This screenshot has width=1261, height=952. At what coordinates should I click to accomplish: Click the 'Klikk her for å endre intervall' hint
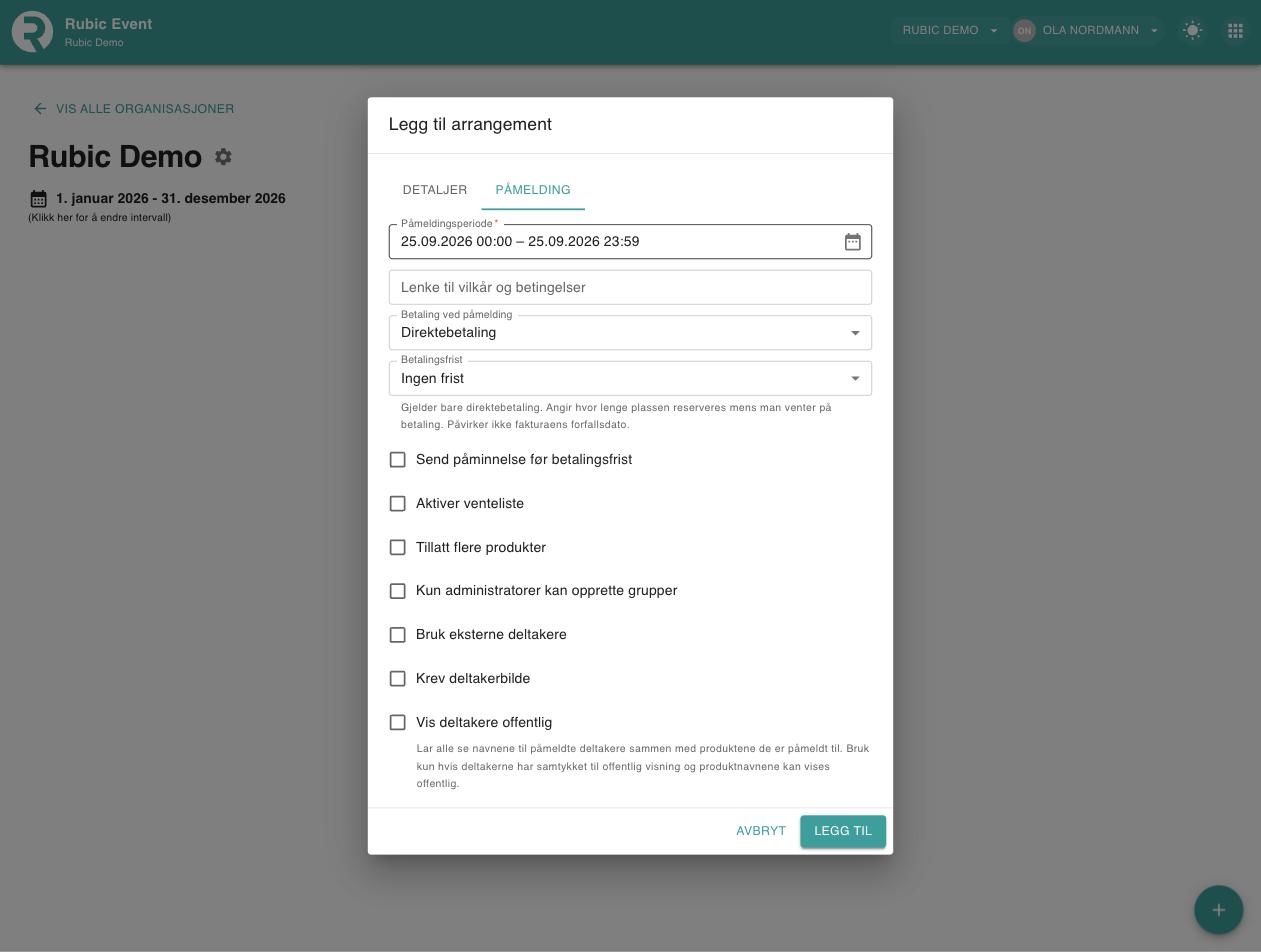pos(99,218)
